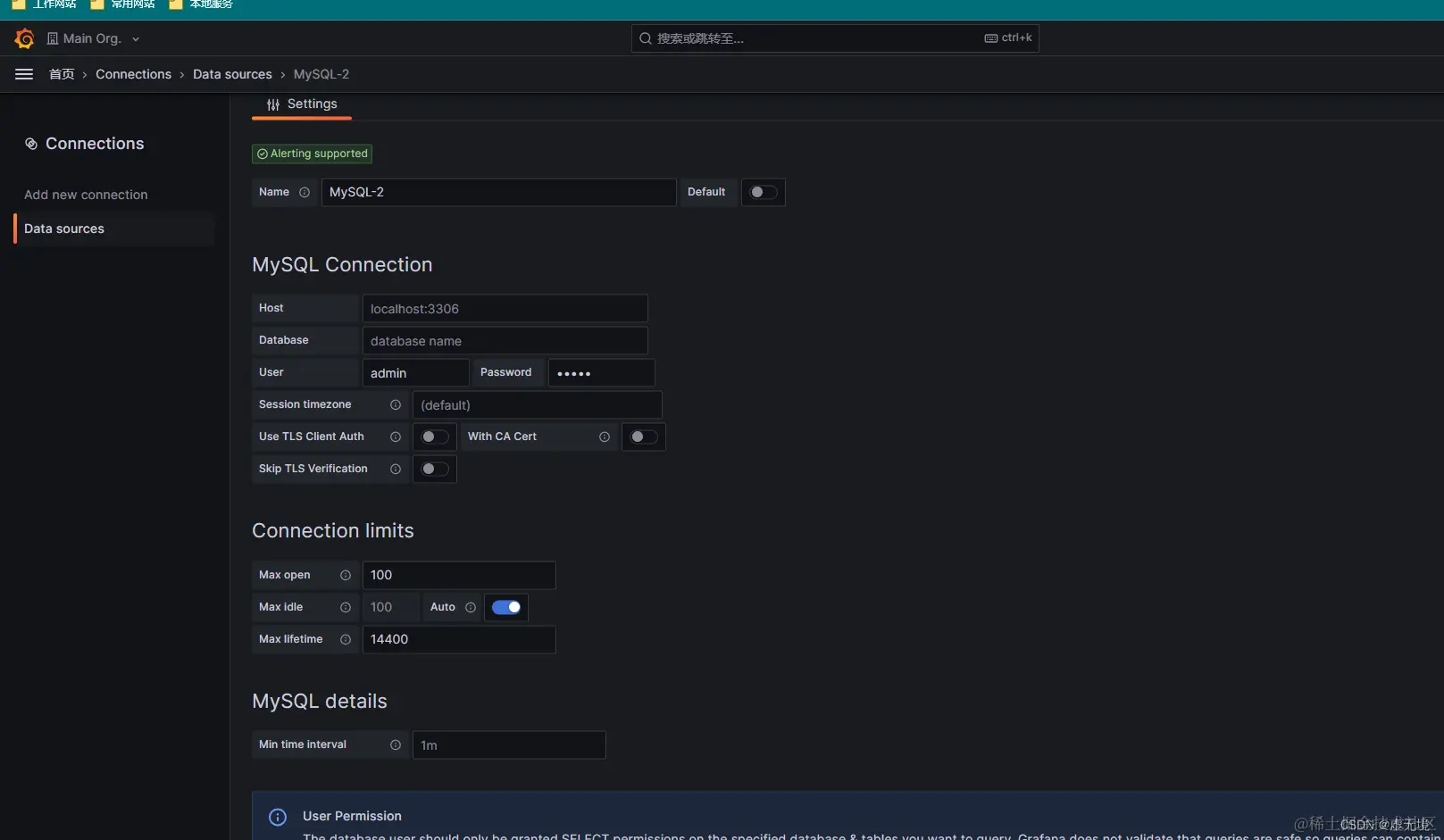Screen dimensions: 1444x840
Task: Click the ctrl+k keyboard shortcut icon
Action: pyautogui.click(x=991, y=38)
